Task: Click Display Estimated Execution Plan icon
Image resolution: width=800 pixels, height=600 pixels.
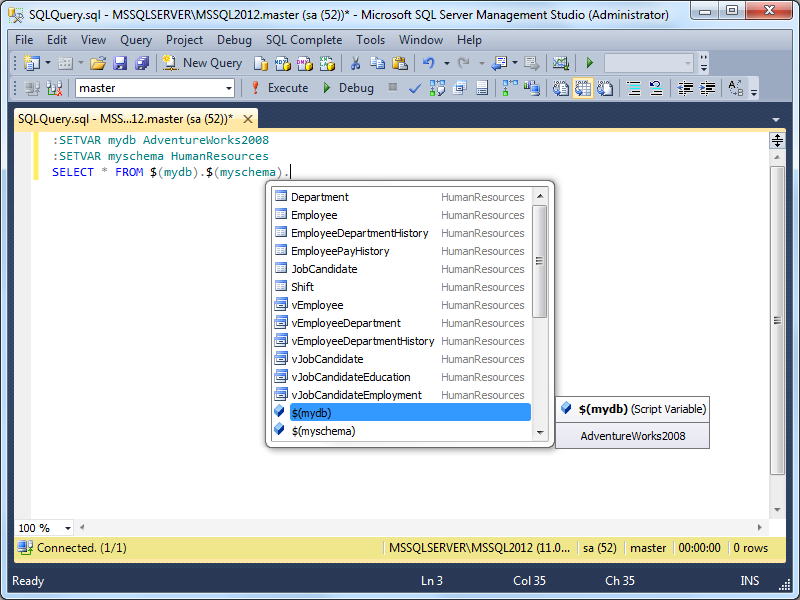Action: [x=437, y=88]
